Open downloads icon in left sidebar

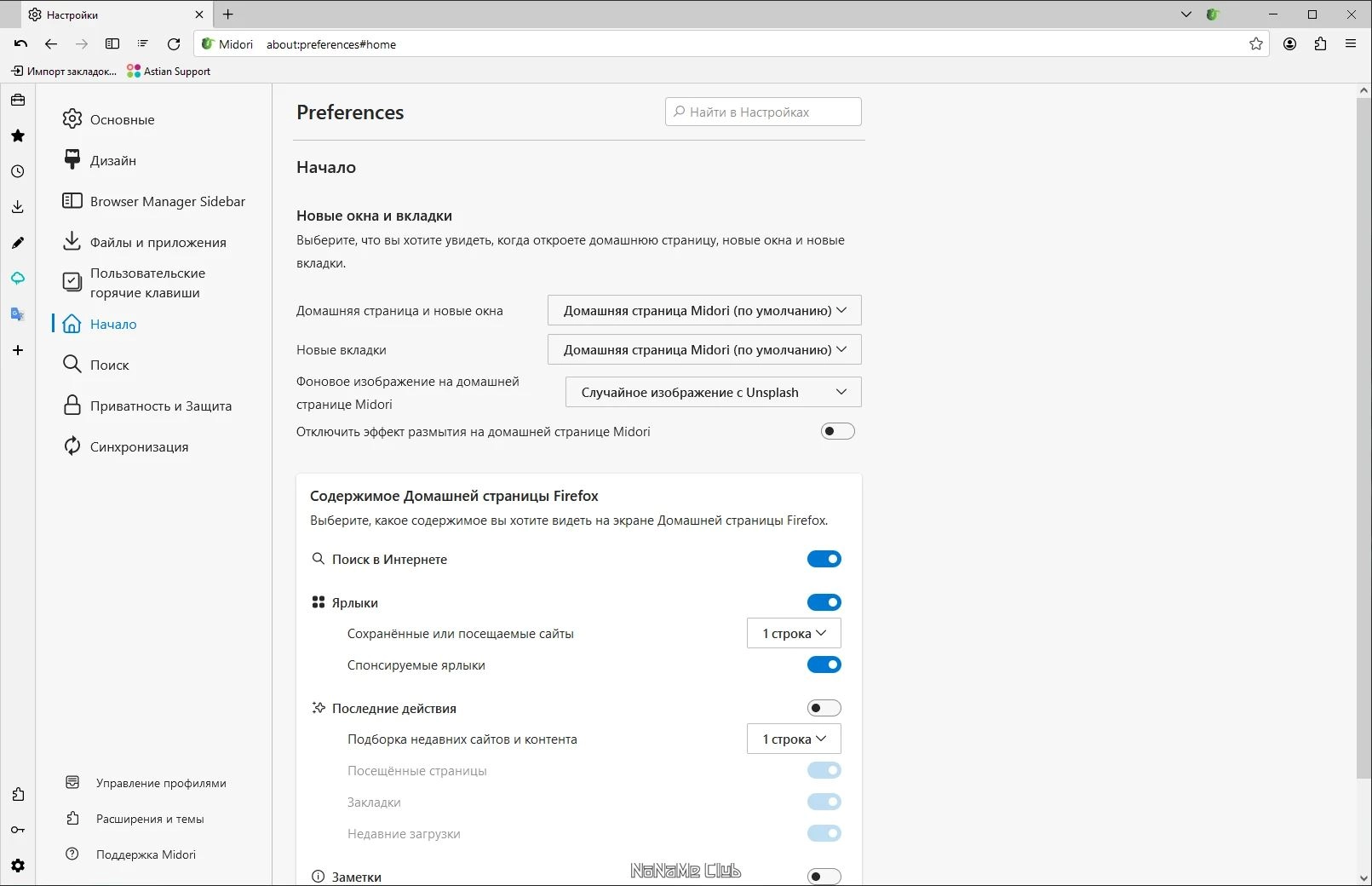click(18, 207)
